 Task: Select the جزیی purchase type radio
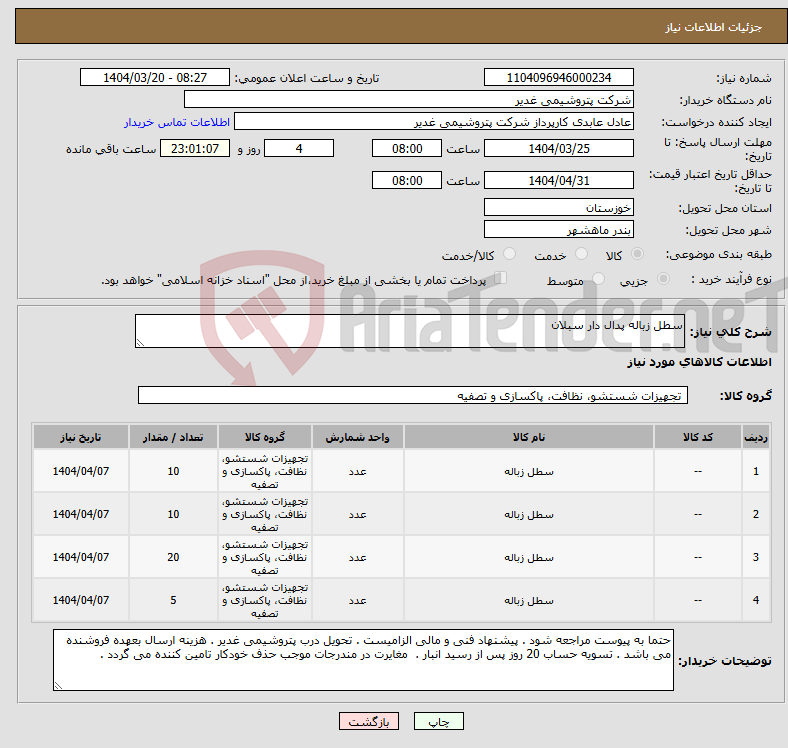tap(663, 278)
